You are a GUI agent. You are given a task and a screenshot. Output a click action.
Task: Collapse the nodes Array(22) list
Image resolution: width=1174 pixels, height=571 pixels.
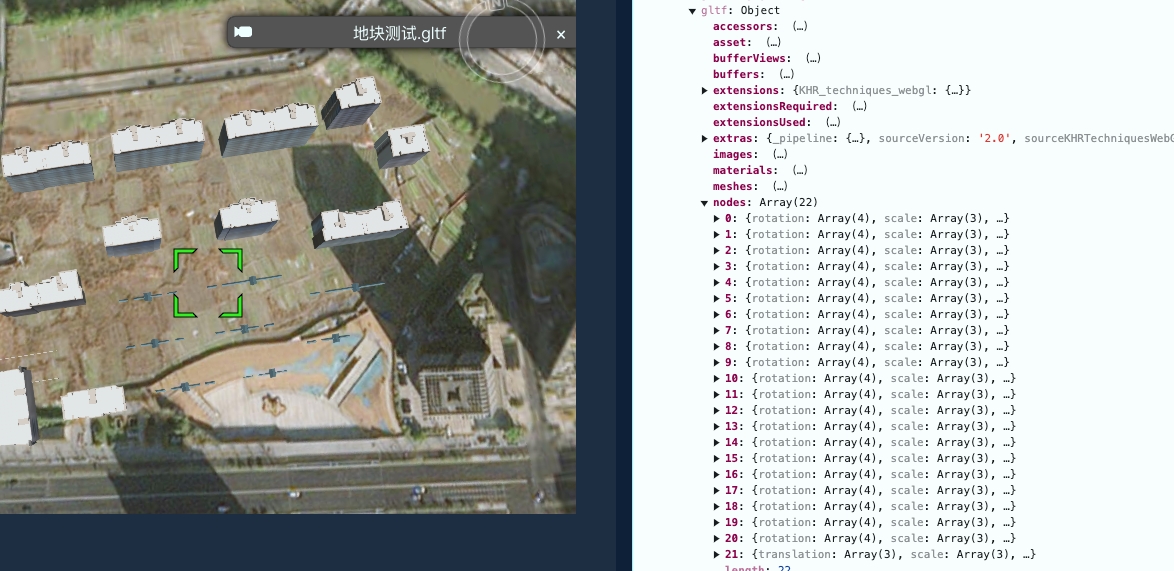pos(705,203)
